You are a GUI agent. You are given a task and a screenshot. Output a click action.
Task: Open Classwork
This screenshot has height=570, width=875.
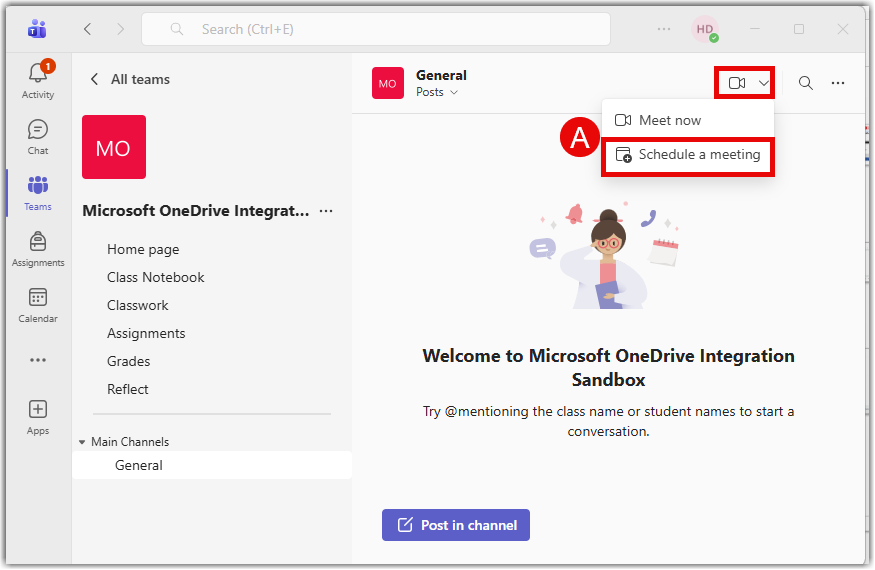click(137, 305)
